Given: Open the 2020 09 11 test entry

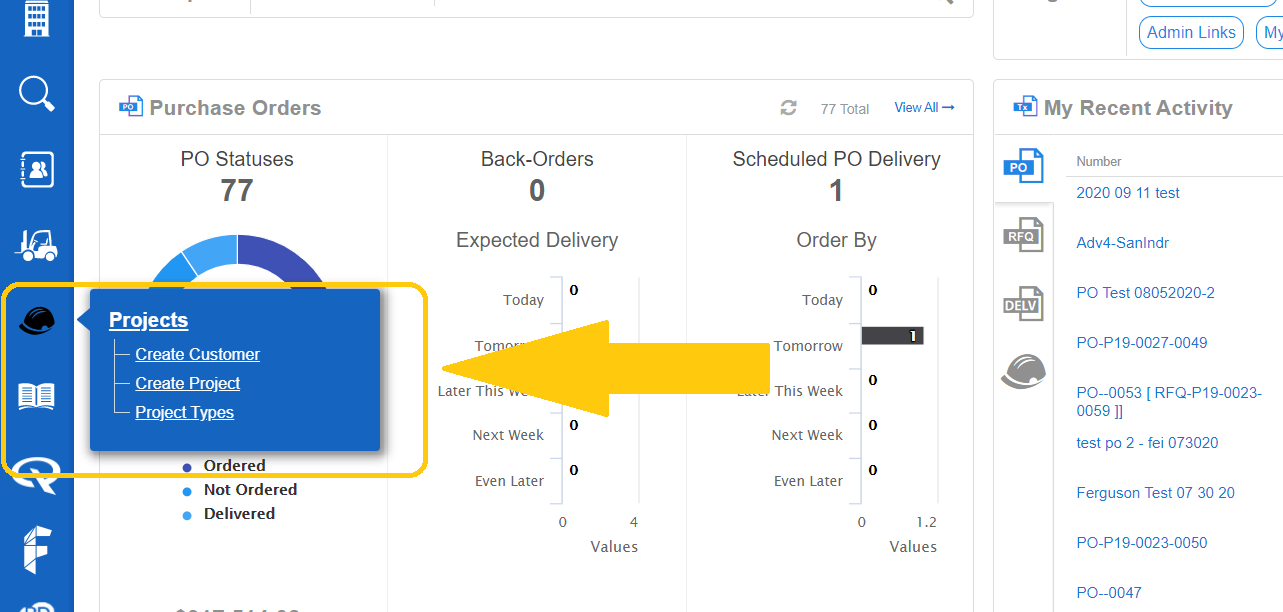Looking at the screenshot, I should [1128, 193].
